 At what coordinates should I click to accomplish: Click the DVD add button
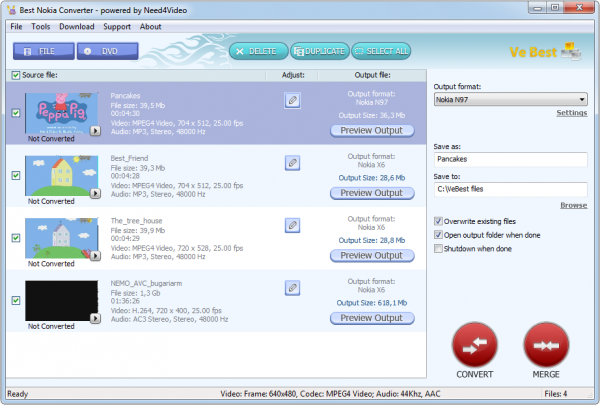(x=108, y=51)
